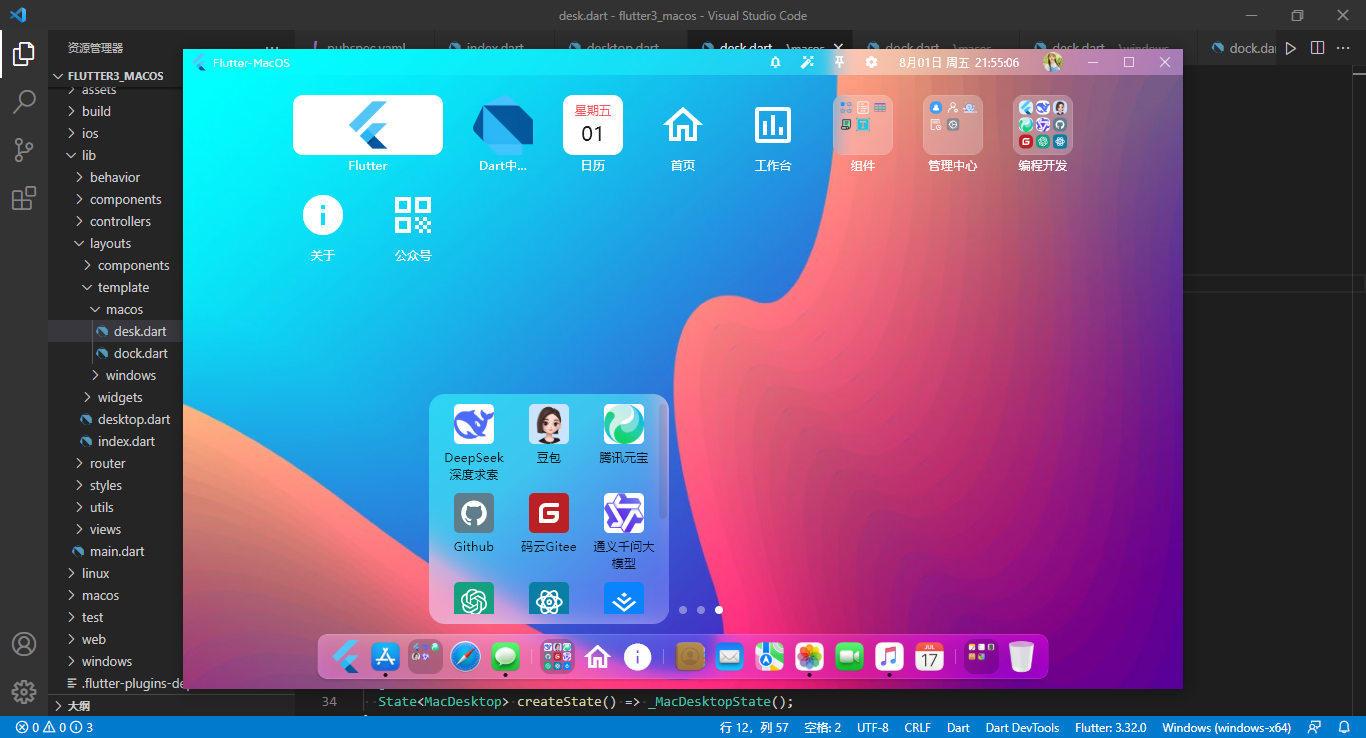The width and height of the screenshot is (1366, 738).
Task: Open the 日历 calendar widget
Action: [593, 125]
